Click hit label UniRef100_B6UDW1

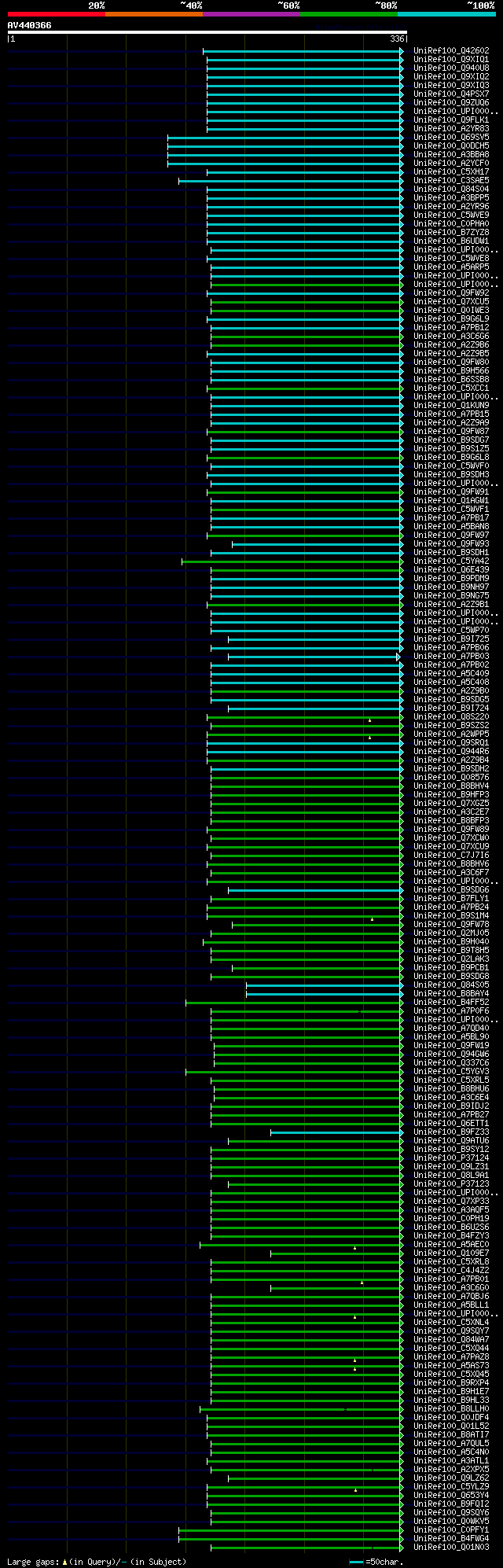point(451,241)
